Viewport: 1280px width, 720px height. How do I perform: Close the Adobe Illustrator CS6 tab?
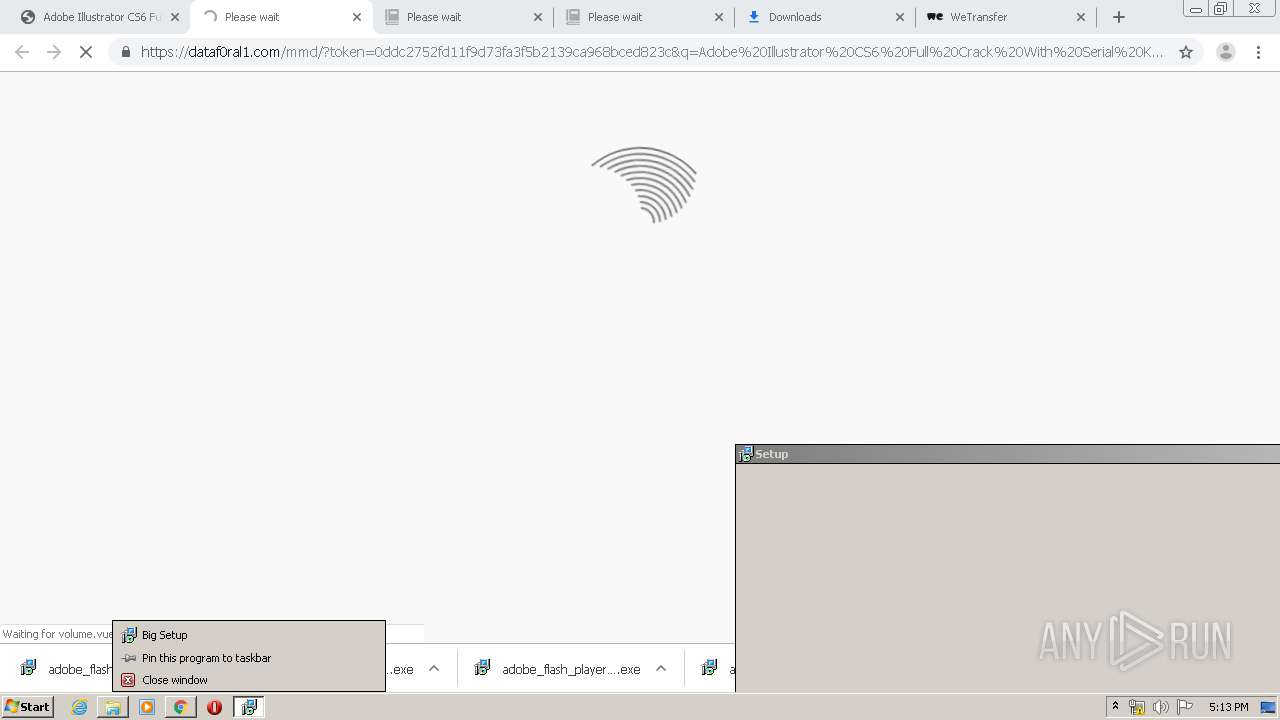coord(175,17)
